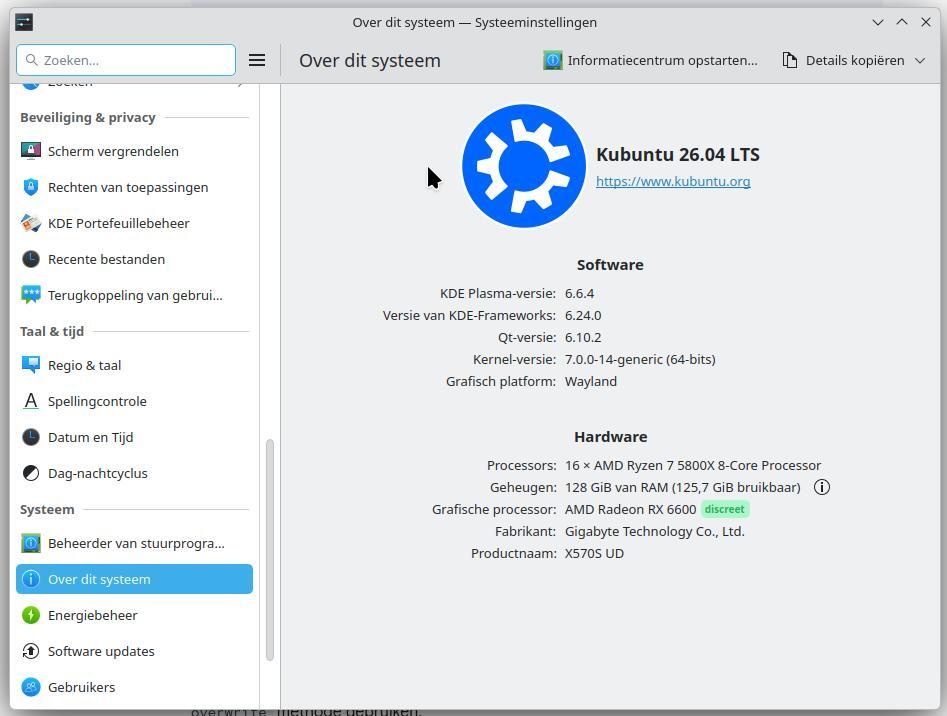Click the Details kopiëren clipboard icon
947x716 pixels.
(790, 60)
